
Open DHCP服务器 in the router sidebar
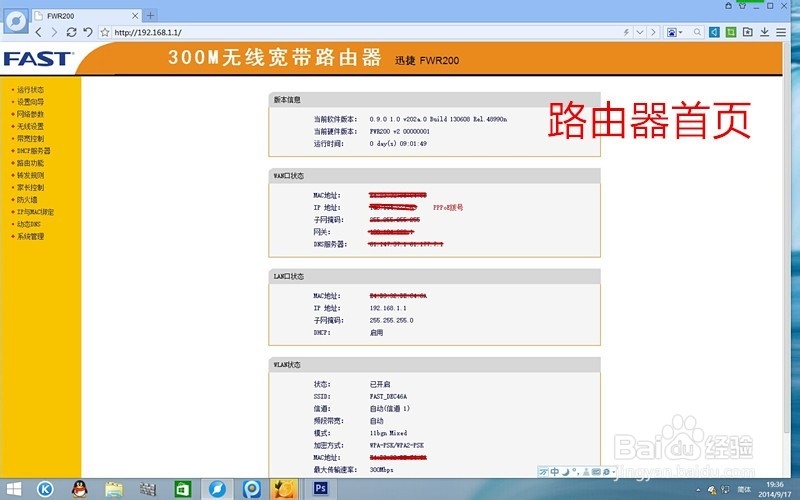tap(33, 151)
